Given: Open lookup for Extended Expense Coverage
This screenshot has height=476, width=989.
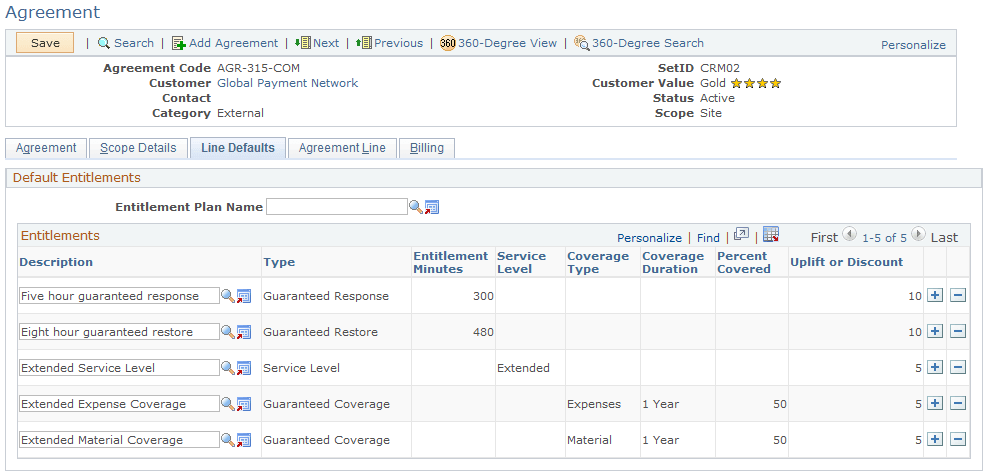Looking at the screenshot, I should 227,403.
